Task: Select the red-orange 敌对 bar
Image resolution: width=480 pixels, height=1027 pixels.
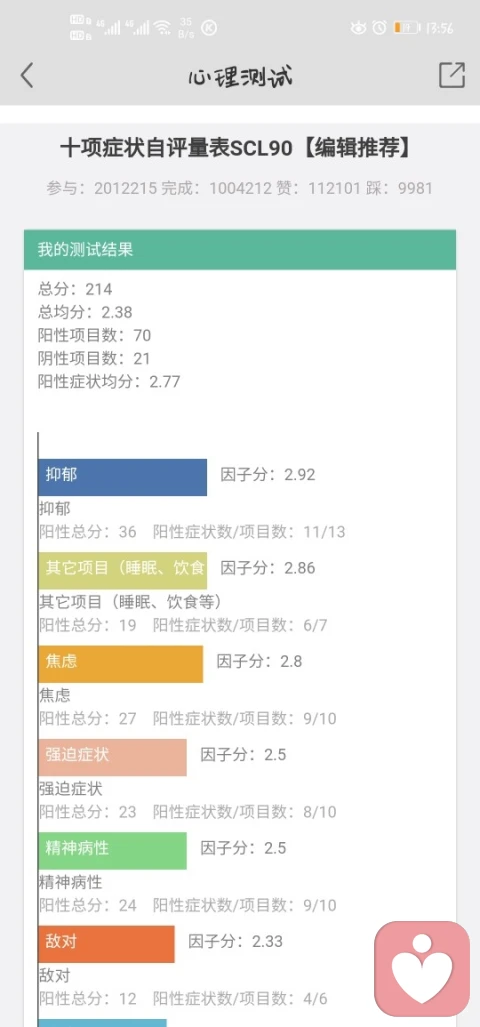Action: point(106,944)
